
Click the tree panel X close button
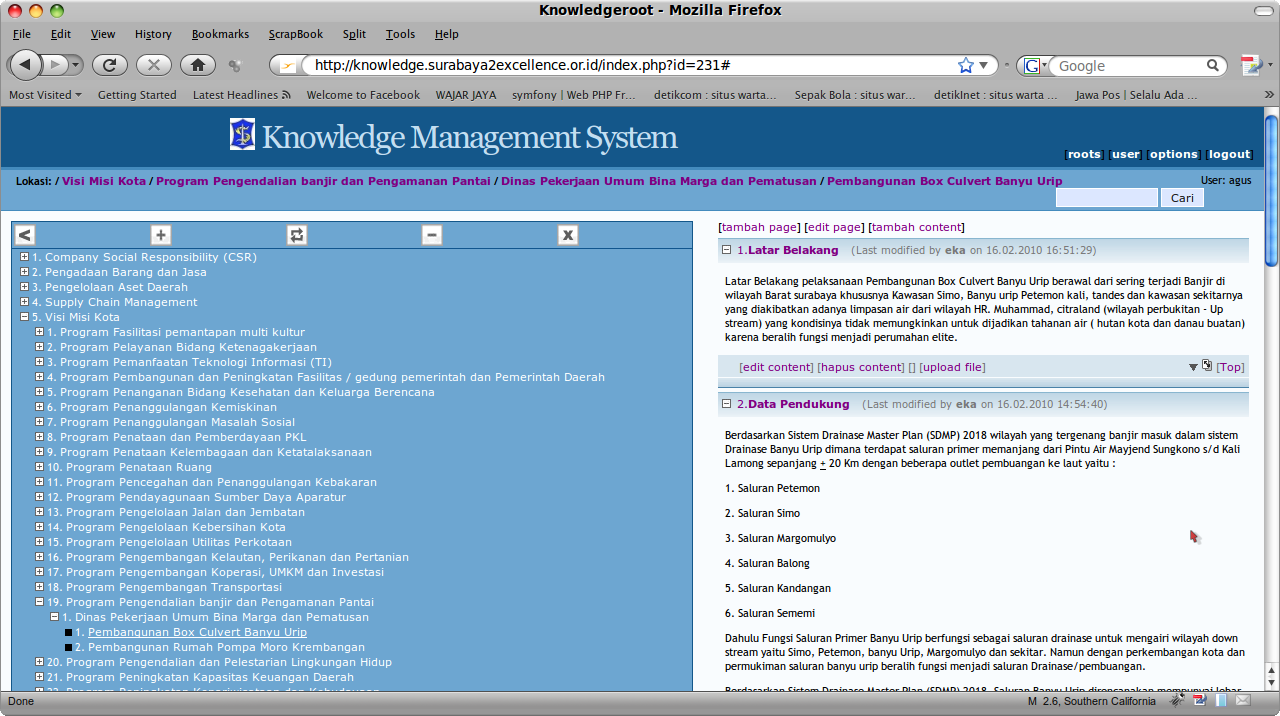(x=568, y=235)
